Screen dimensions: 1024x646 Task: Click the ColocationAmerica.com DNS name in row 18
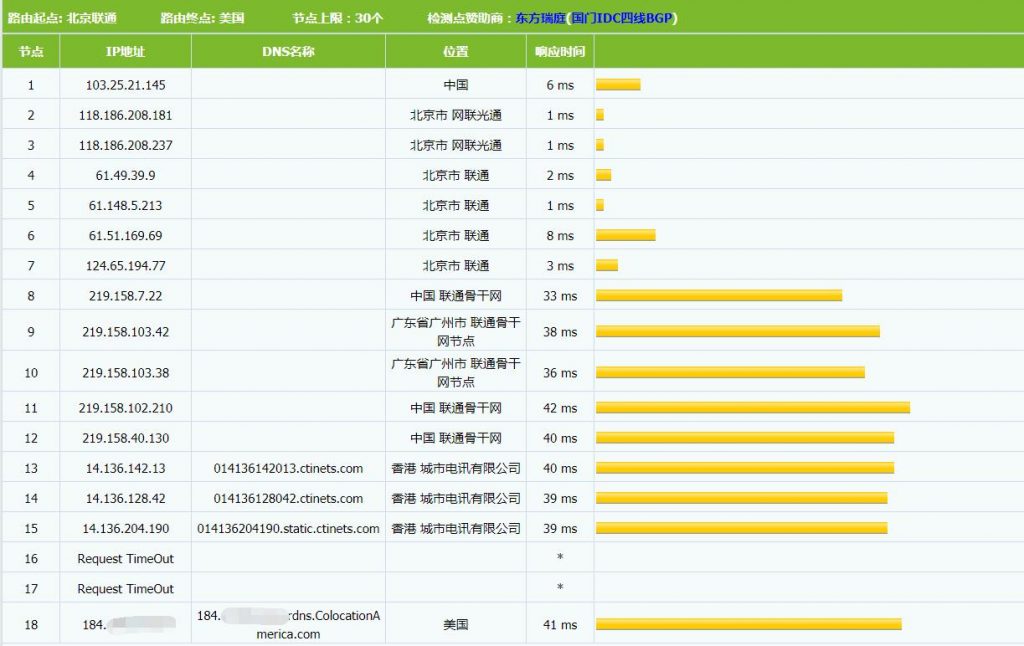(288, 624)
